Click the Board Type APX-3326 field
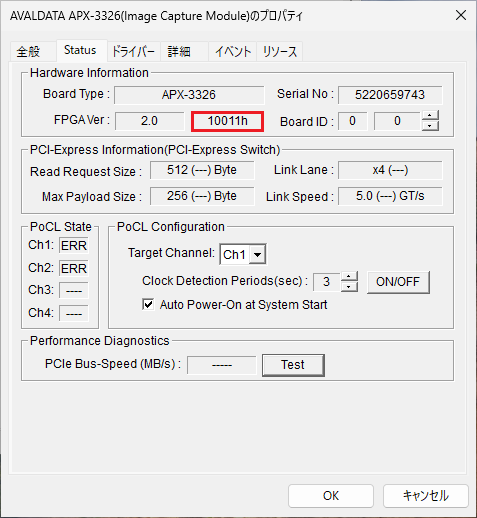Screen dimensions: 477x518 189,95
